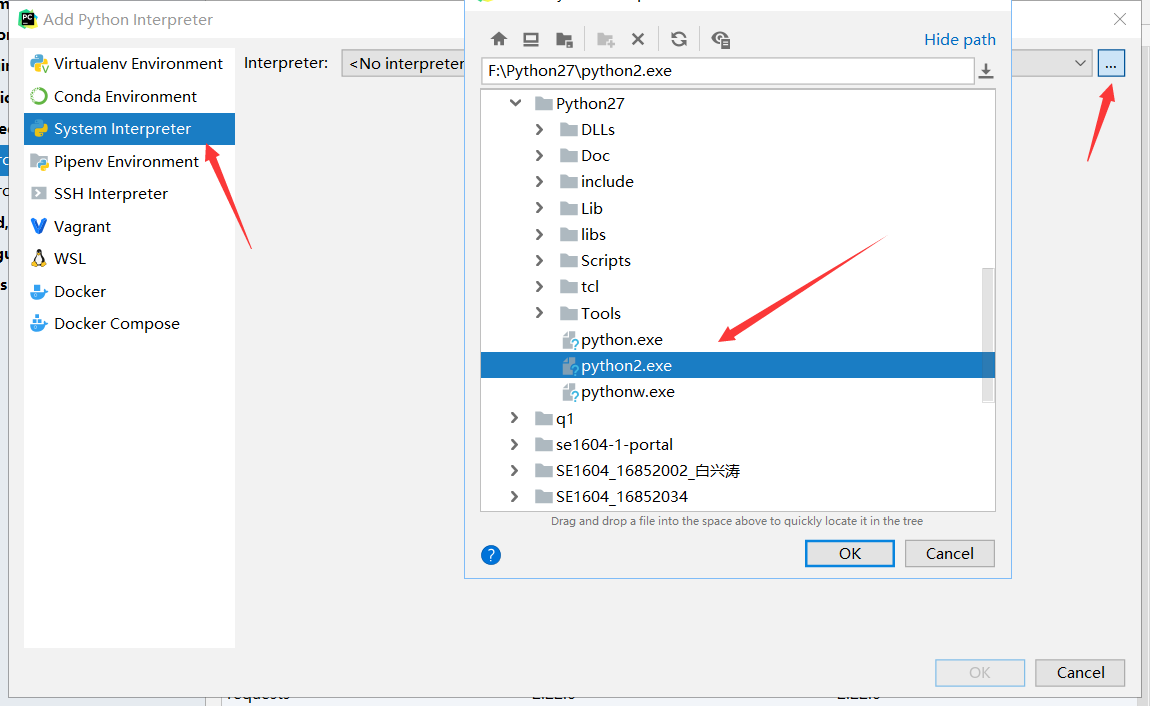
Task: Go to the home directory via house icon
Action: pos(499,39)
